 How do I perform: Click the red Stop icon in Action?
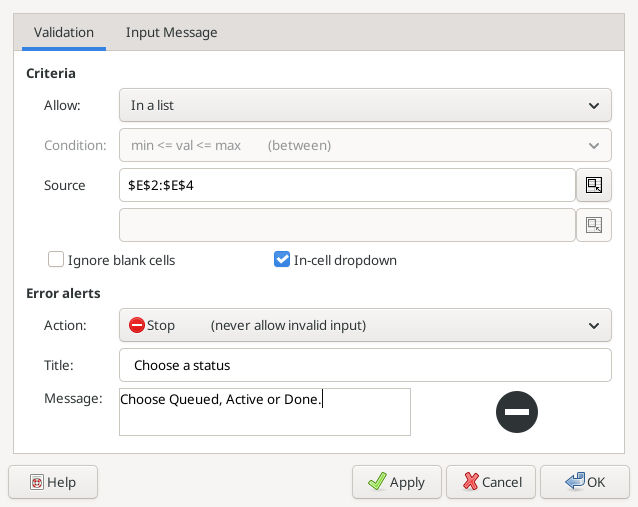(x=137, y=325)
